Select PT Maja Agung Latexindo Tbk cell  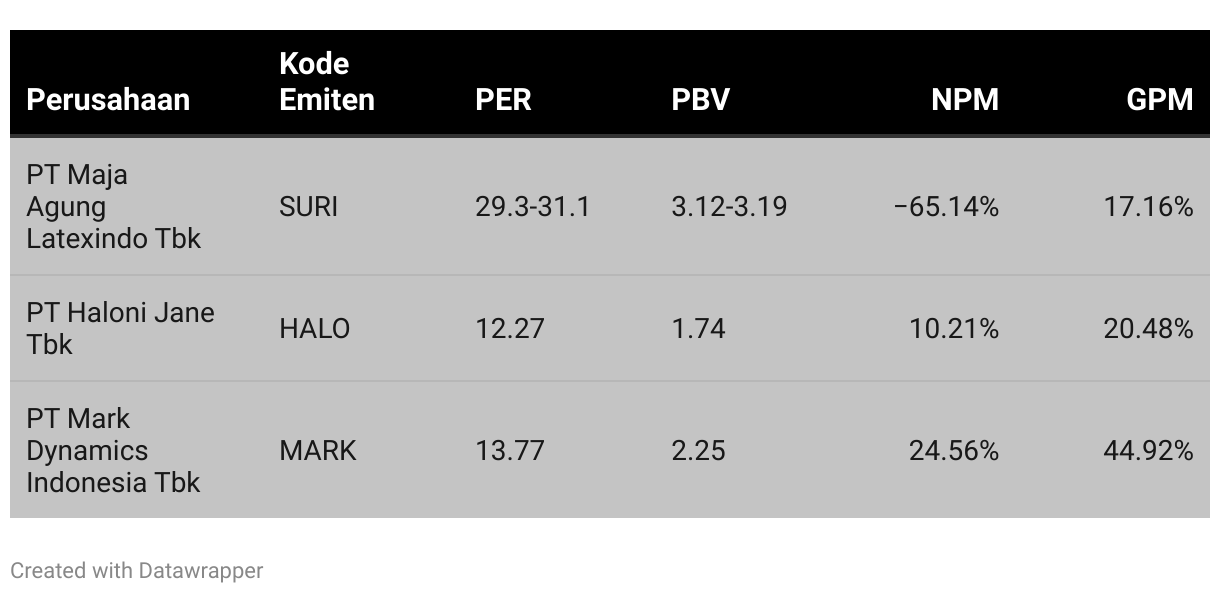pos(113,207)
